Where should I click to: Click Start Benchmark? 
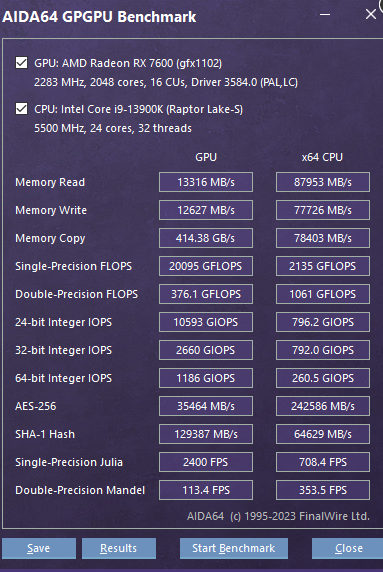point(234,548)
